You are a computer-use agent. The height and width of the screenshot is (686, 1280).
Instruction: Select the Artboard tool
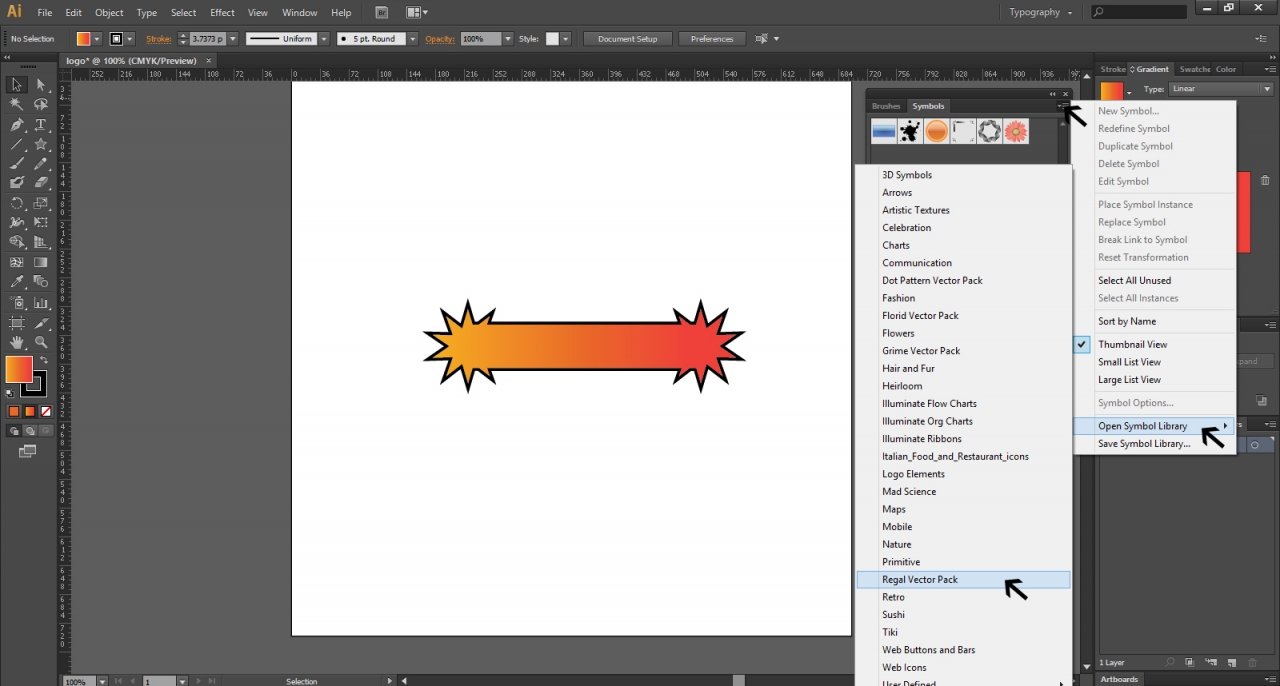point(17,322)
